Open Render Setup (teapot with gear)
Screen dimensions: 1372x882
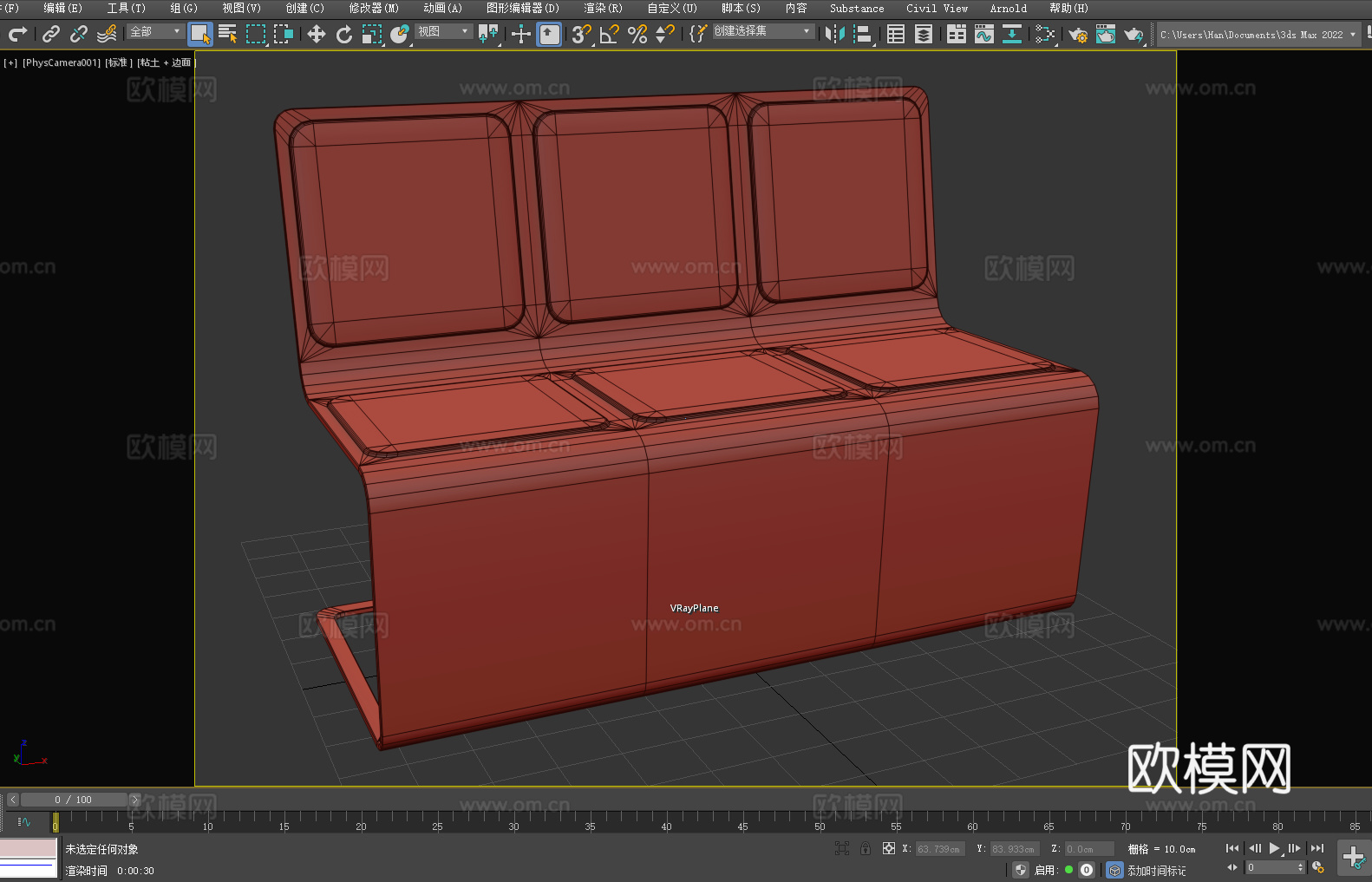coord(1078,34)
